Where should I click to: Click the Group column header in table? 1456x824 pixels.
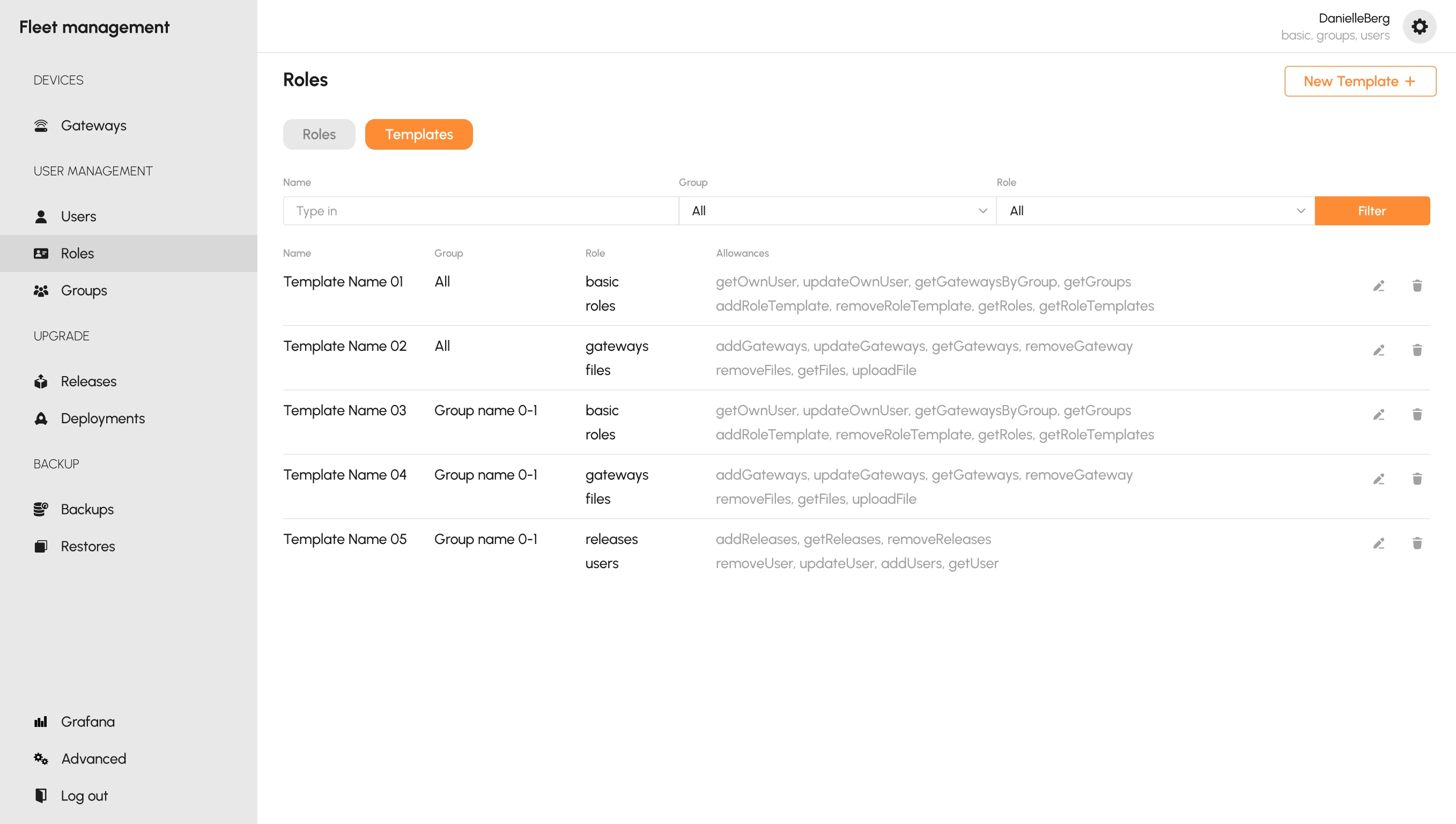pyautogui.click(x=448, y=254)
